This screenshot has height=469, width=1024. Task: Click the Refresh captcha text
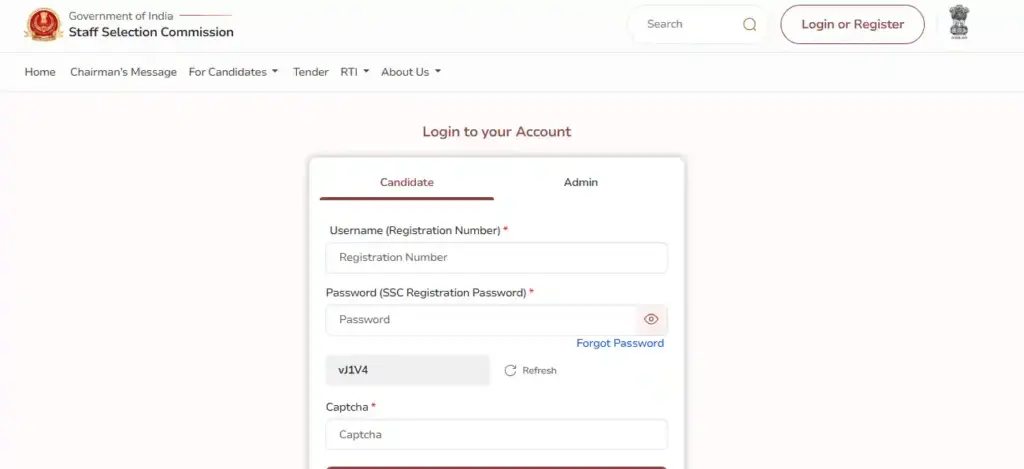pyautogui.click(x=539, y=370)
